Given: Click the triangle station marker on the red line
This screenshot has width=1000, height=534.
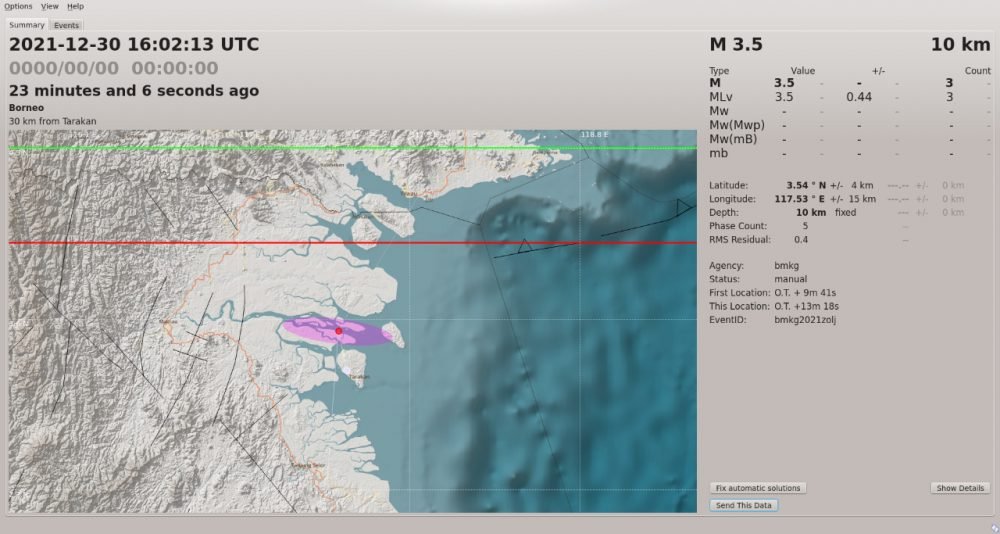Looking at the screenshot, I should click(x=523, y=245).
